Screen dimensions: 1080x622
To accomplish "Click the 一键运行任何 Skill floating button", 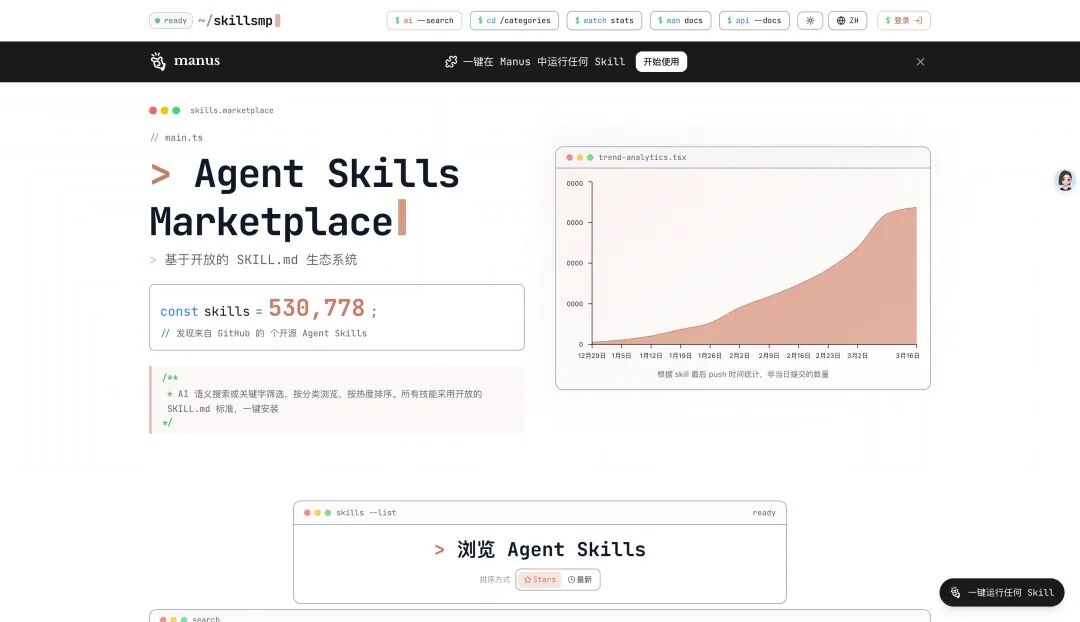I will point(1002,592).
